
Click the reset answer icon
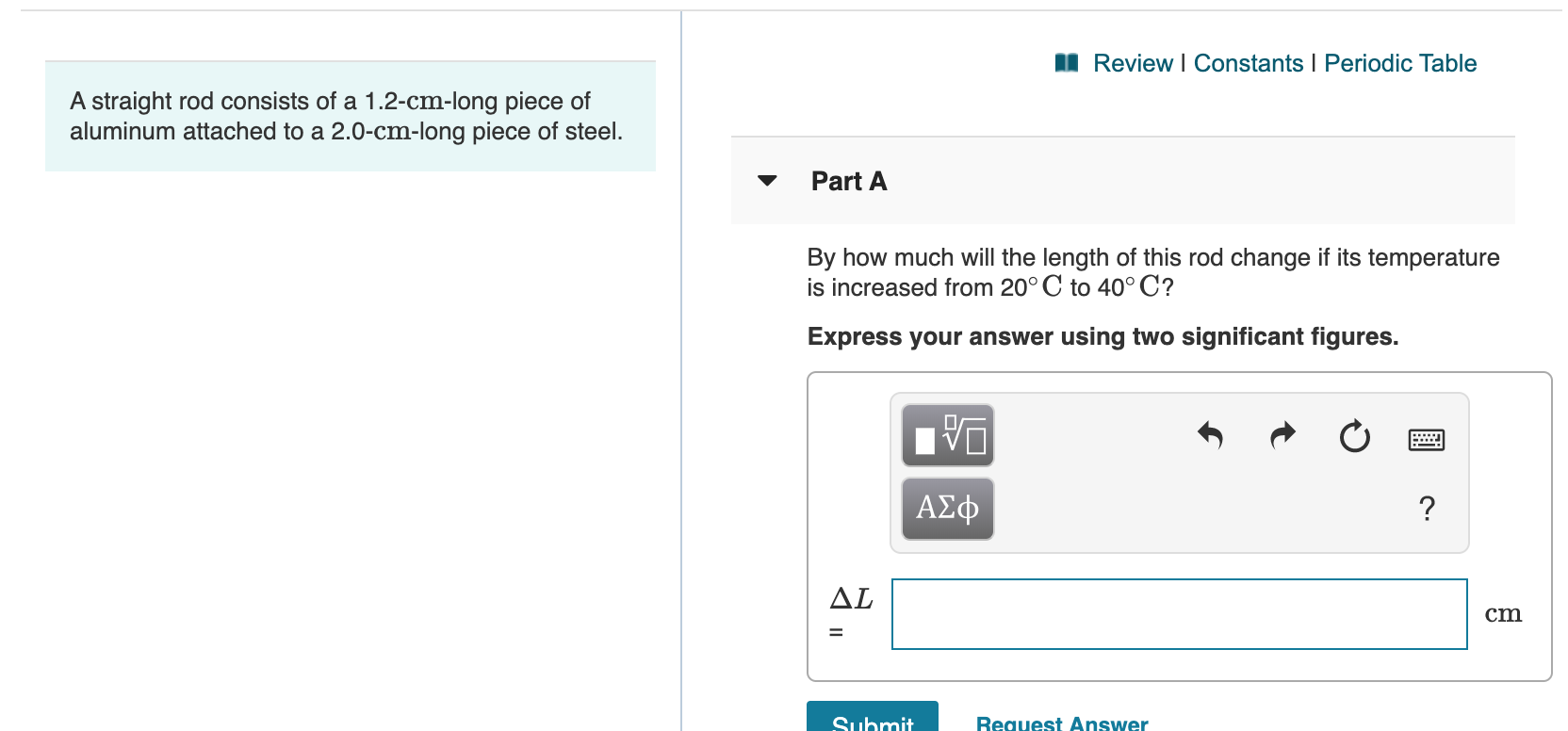pyautogui.click(x=1354, y=436)
